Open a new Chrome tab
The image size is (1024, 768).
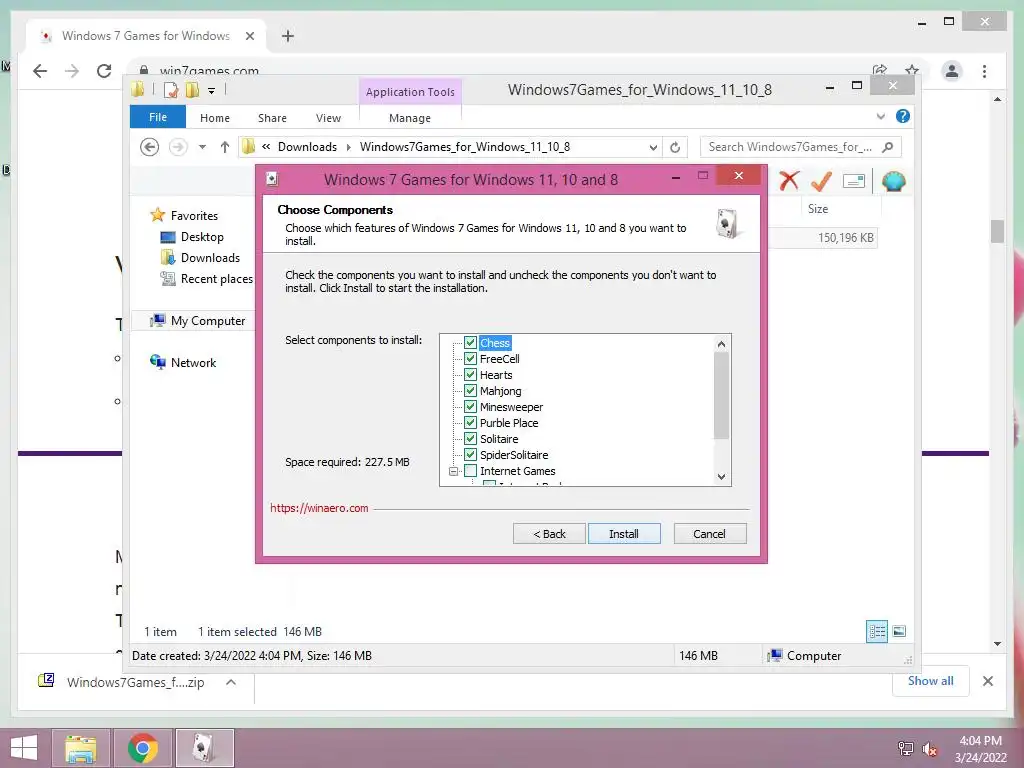pyautogui.click(x=287, y=36)
